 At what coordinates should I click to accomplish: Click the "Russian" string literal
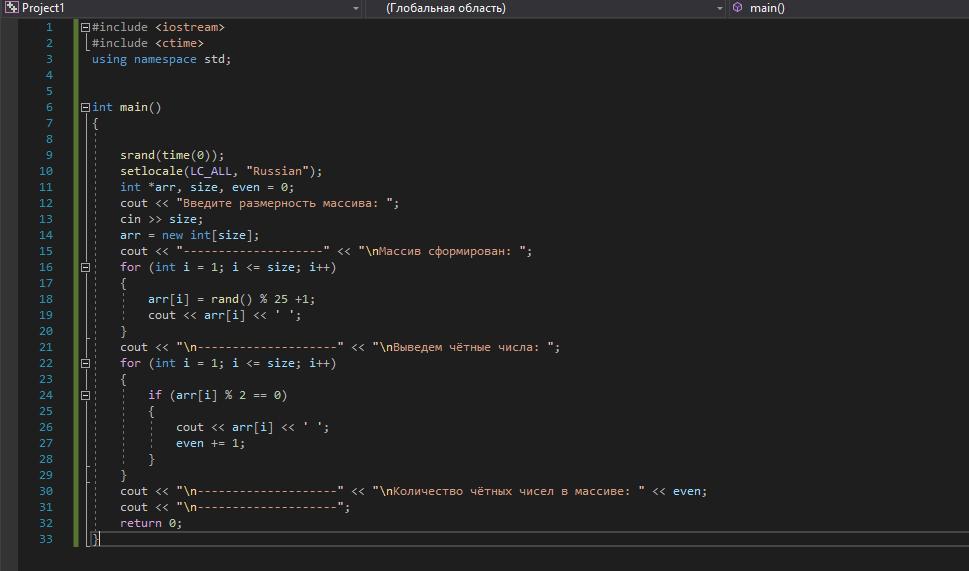pyautogui.click(x=277, y=171)
